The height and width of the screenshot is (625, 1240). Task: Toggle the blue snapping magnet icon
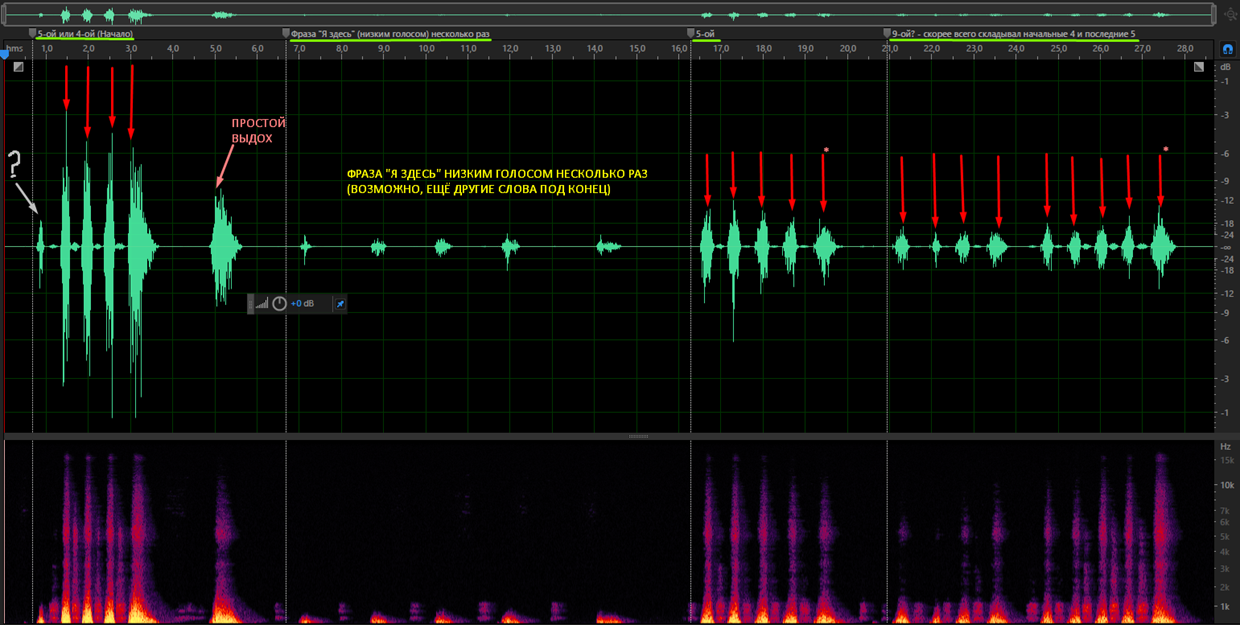coord(1228,49)
